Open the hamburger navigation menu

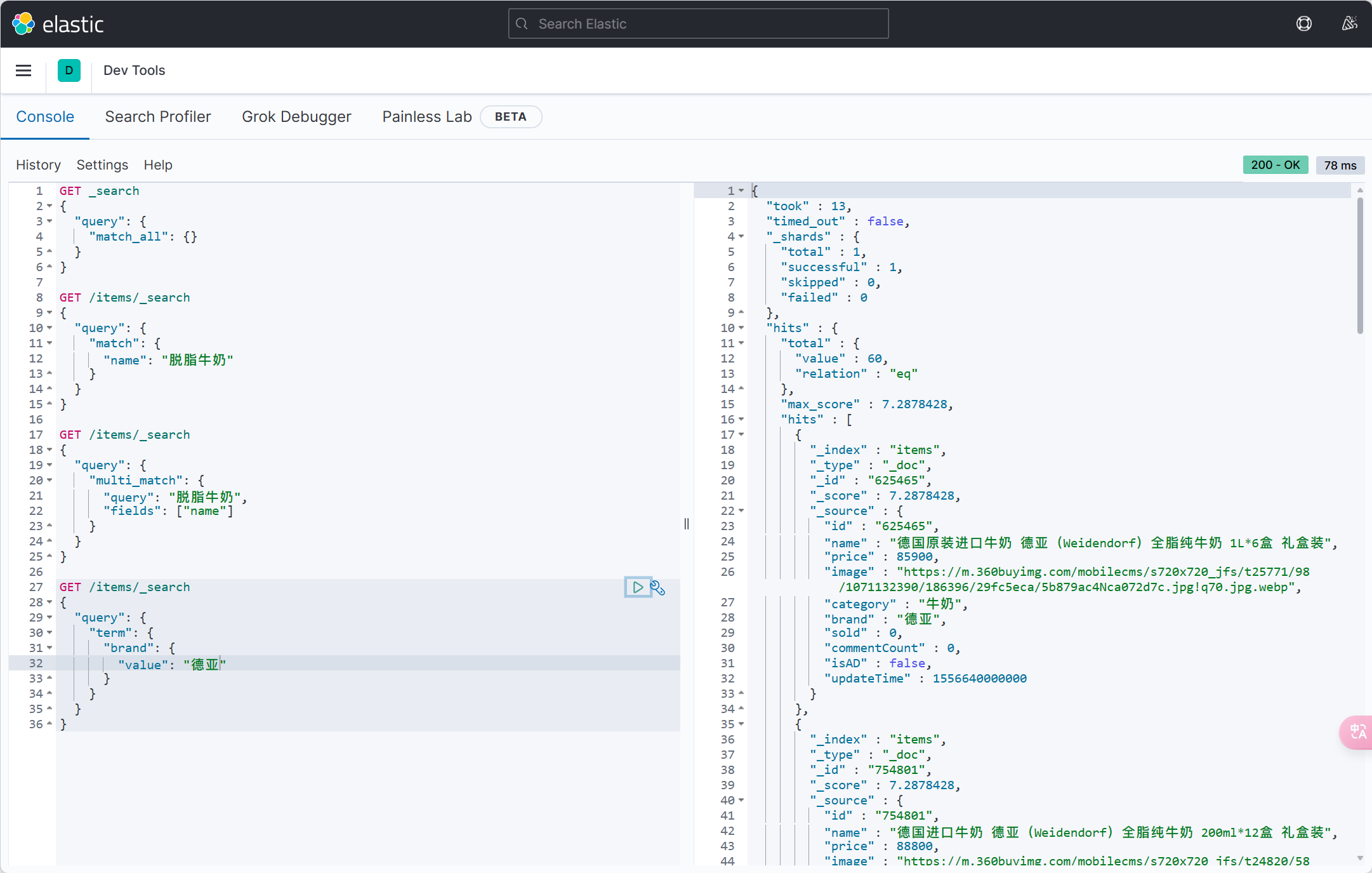[x=23, y=70]
